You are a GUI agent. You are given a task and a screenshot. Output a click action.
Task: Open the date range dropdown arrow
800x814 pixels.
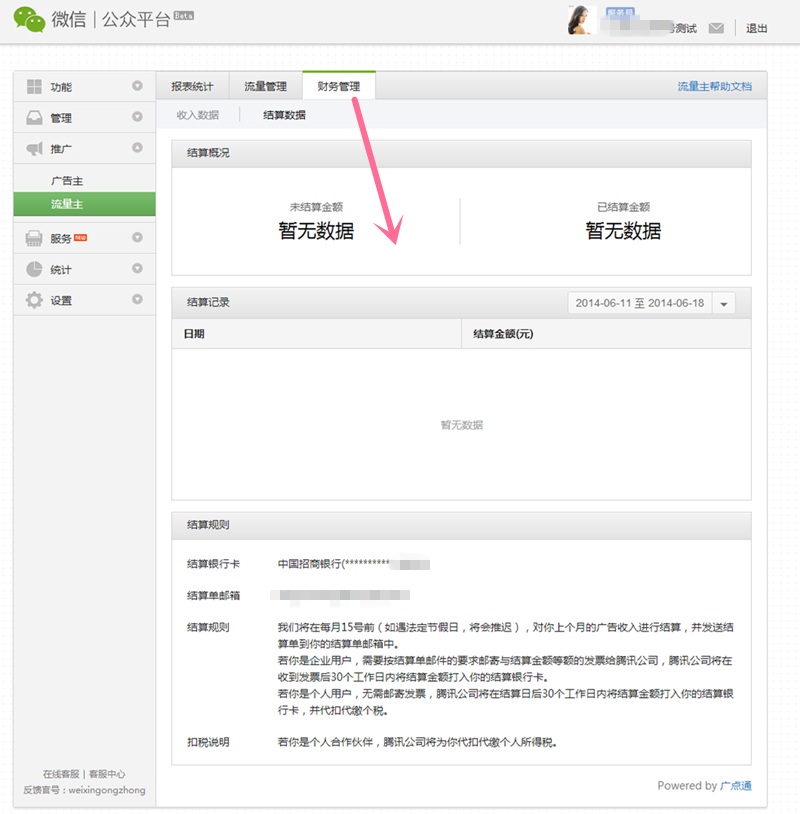[724, 304]
